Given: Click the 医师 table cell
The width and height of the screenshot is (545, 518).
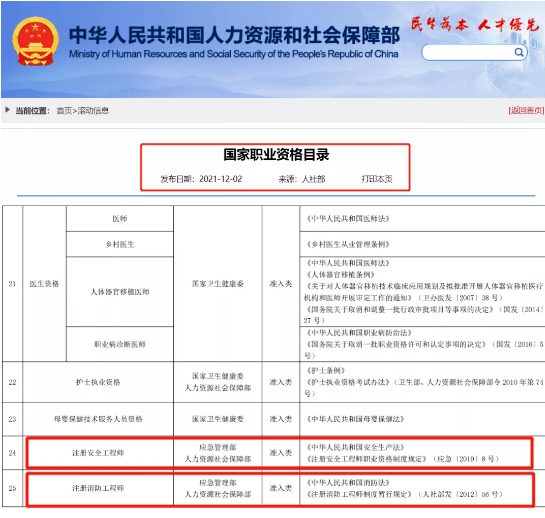Looking at the screenshot, I should (x=120, y=219).
